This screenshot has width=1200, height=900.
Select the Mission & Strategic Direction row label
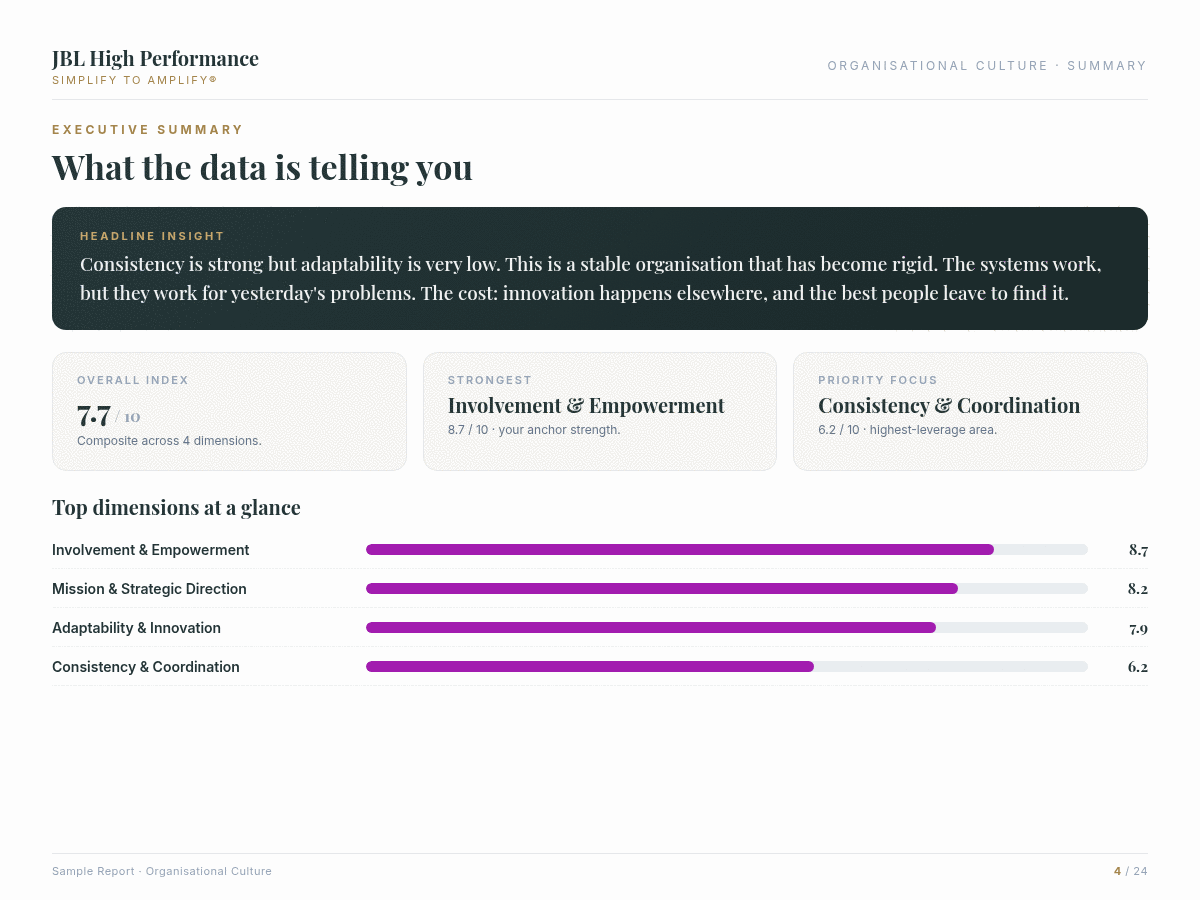click(x=149, y=589)
